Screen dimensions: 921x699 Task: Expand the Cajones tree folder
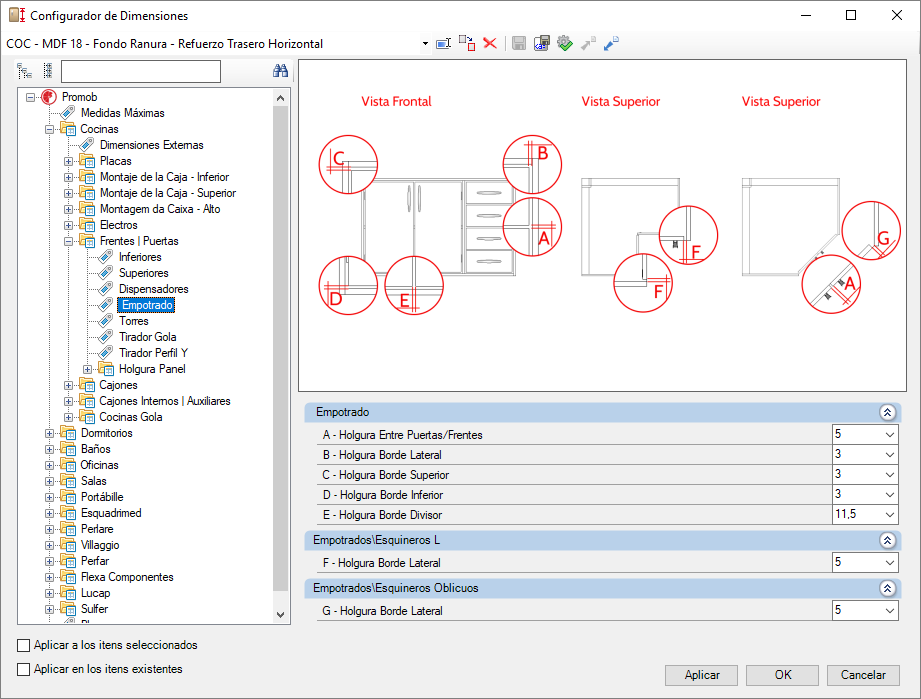(69, 386)
